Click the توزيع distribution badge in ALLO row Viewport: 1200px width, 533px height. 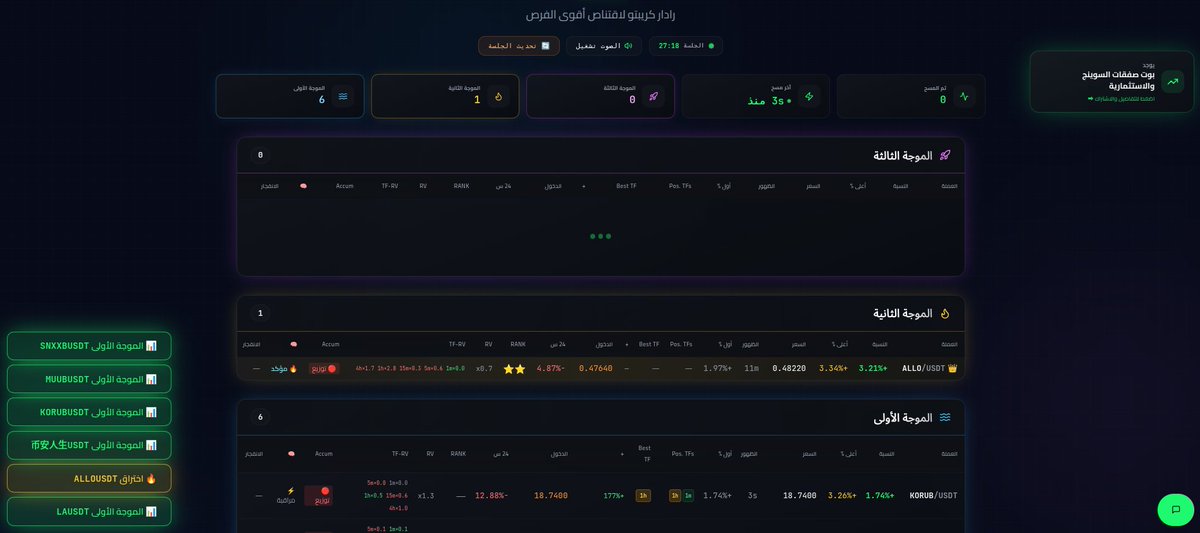324,368
